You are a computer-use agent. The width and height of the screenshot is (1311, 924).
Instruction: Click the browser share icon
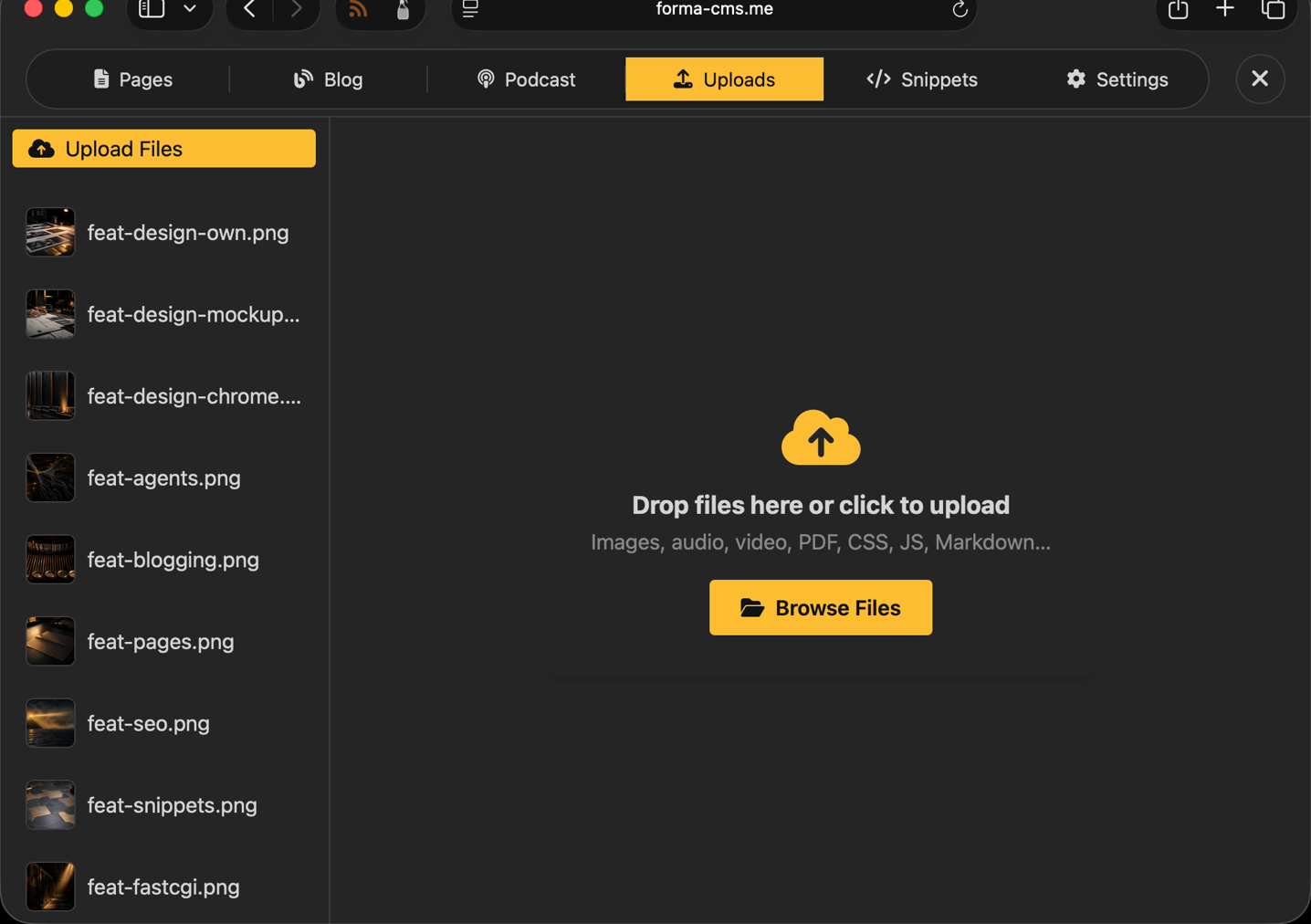pyautogui.click(x=1178, y=9)
